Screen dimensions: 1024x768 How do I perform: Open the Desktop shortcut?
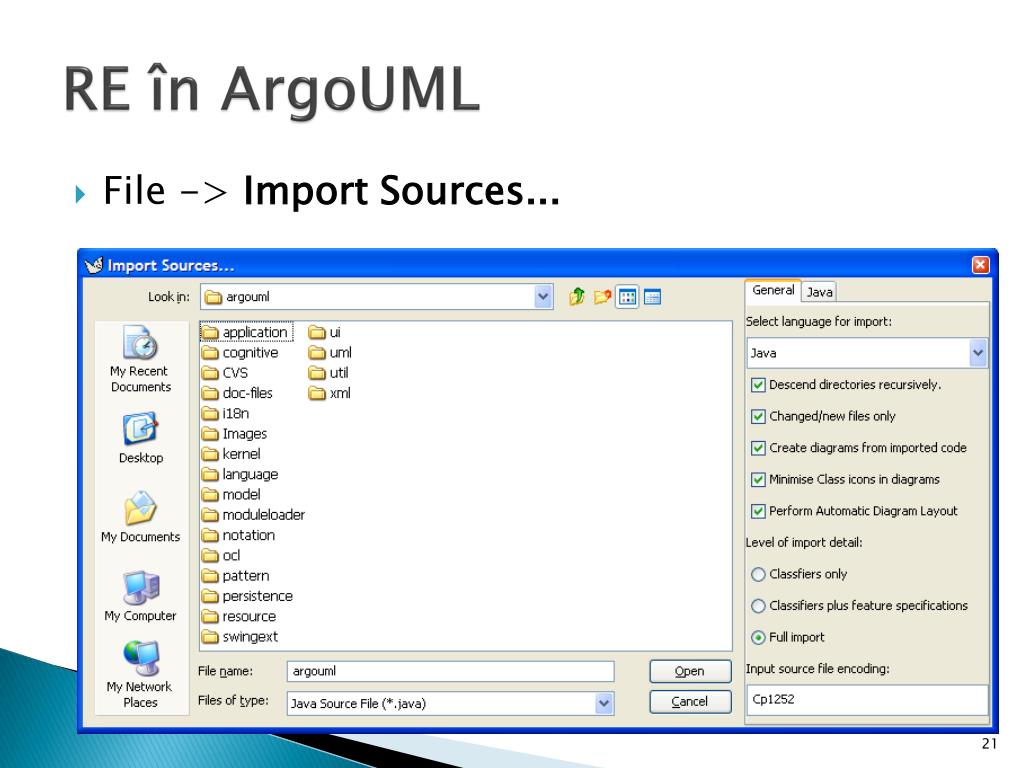(140, 438)
